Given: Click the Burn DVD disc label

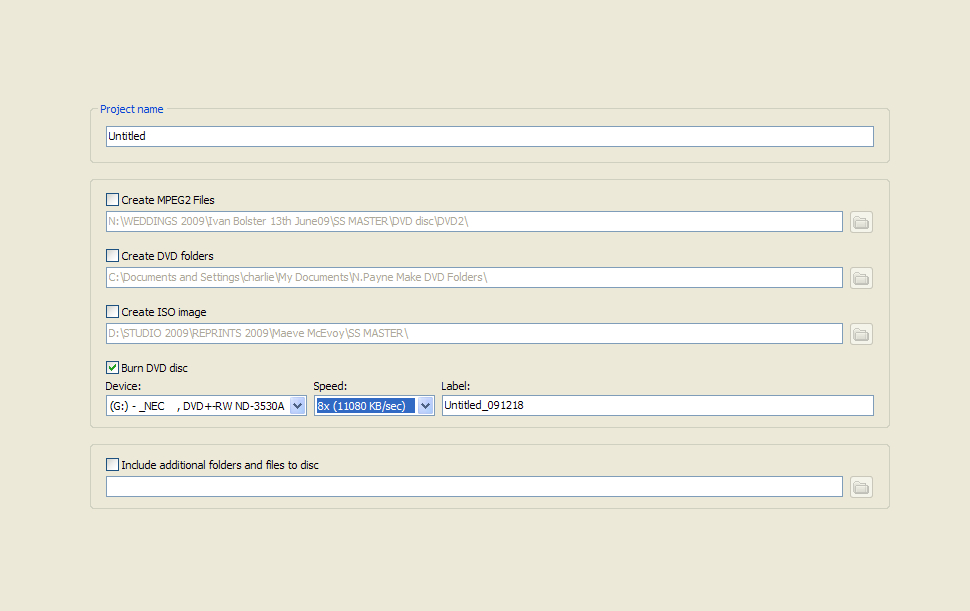Looking at the screenshot, I should coord(154,368).
